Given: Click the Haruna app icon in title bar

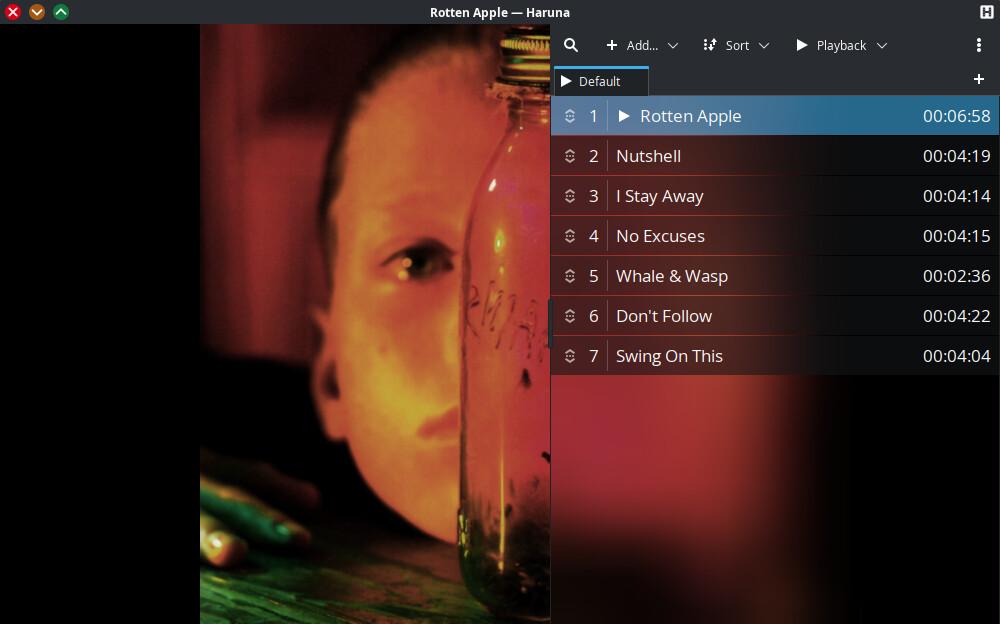Looking at the screenshot, I should coord(986,12).
